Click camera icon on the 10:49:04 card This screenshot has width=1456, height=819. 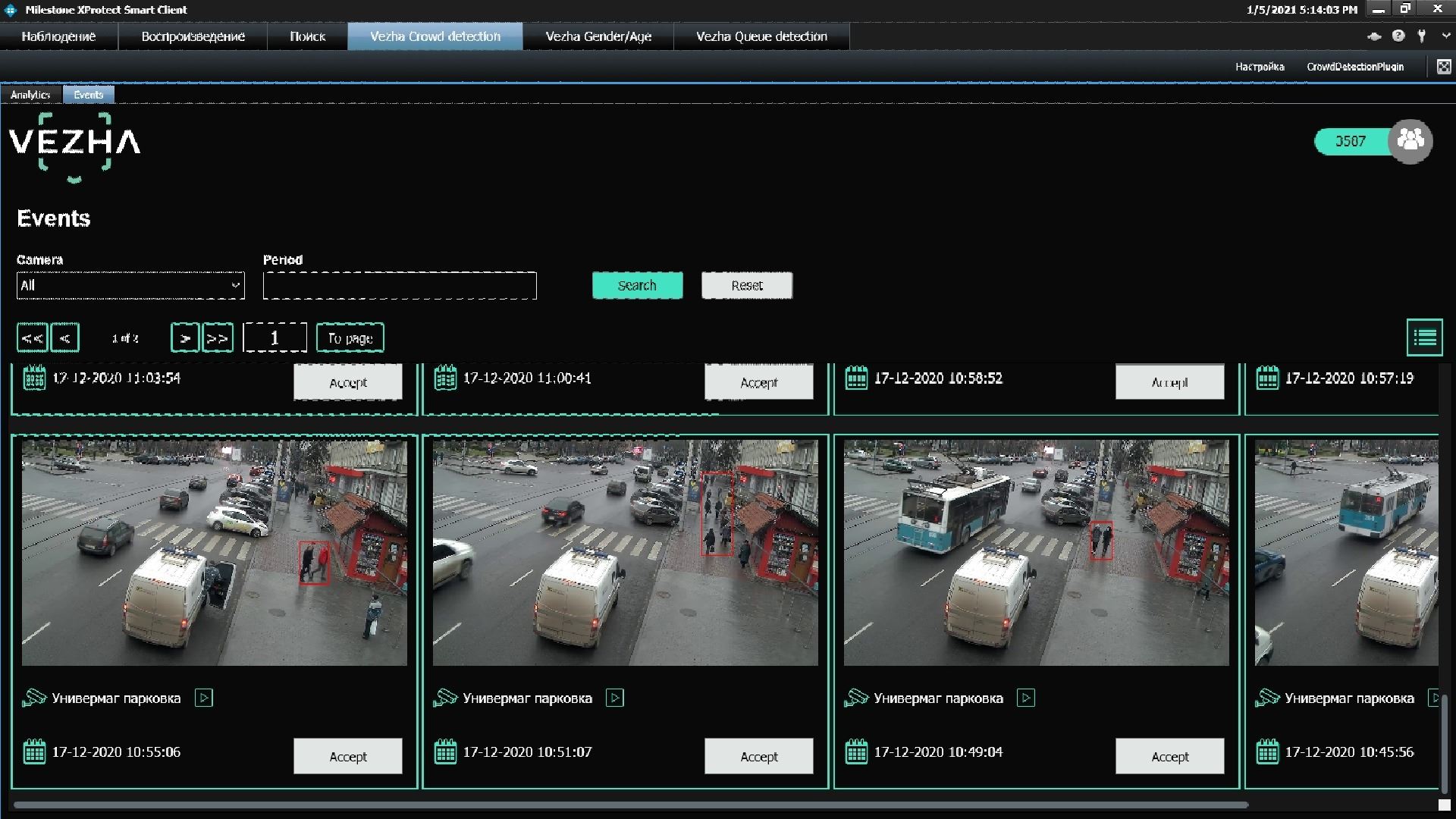point(856,698)
